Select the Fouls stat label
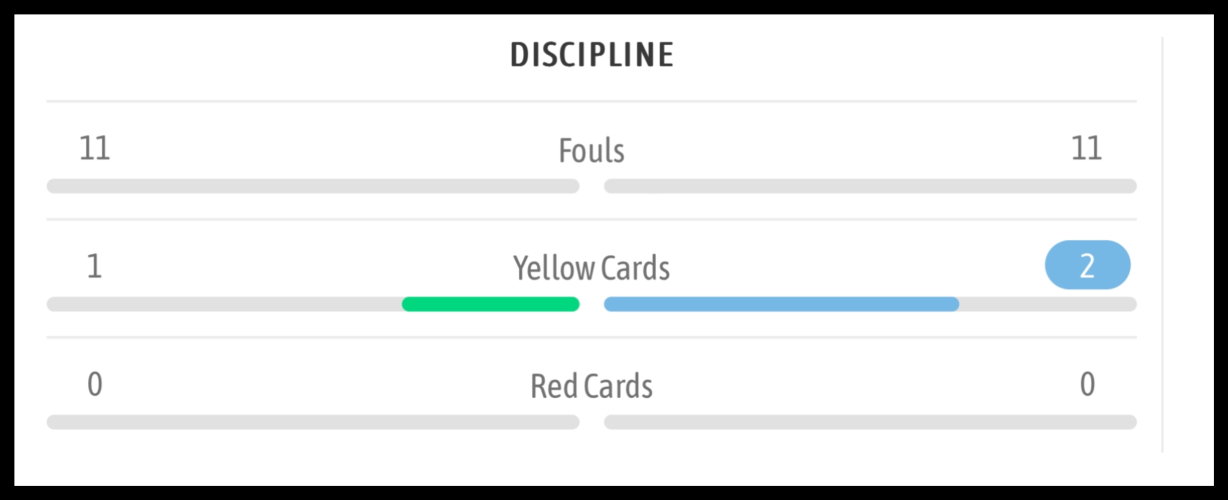 tap(591, 151)
